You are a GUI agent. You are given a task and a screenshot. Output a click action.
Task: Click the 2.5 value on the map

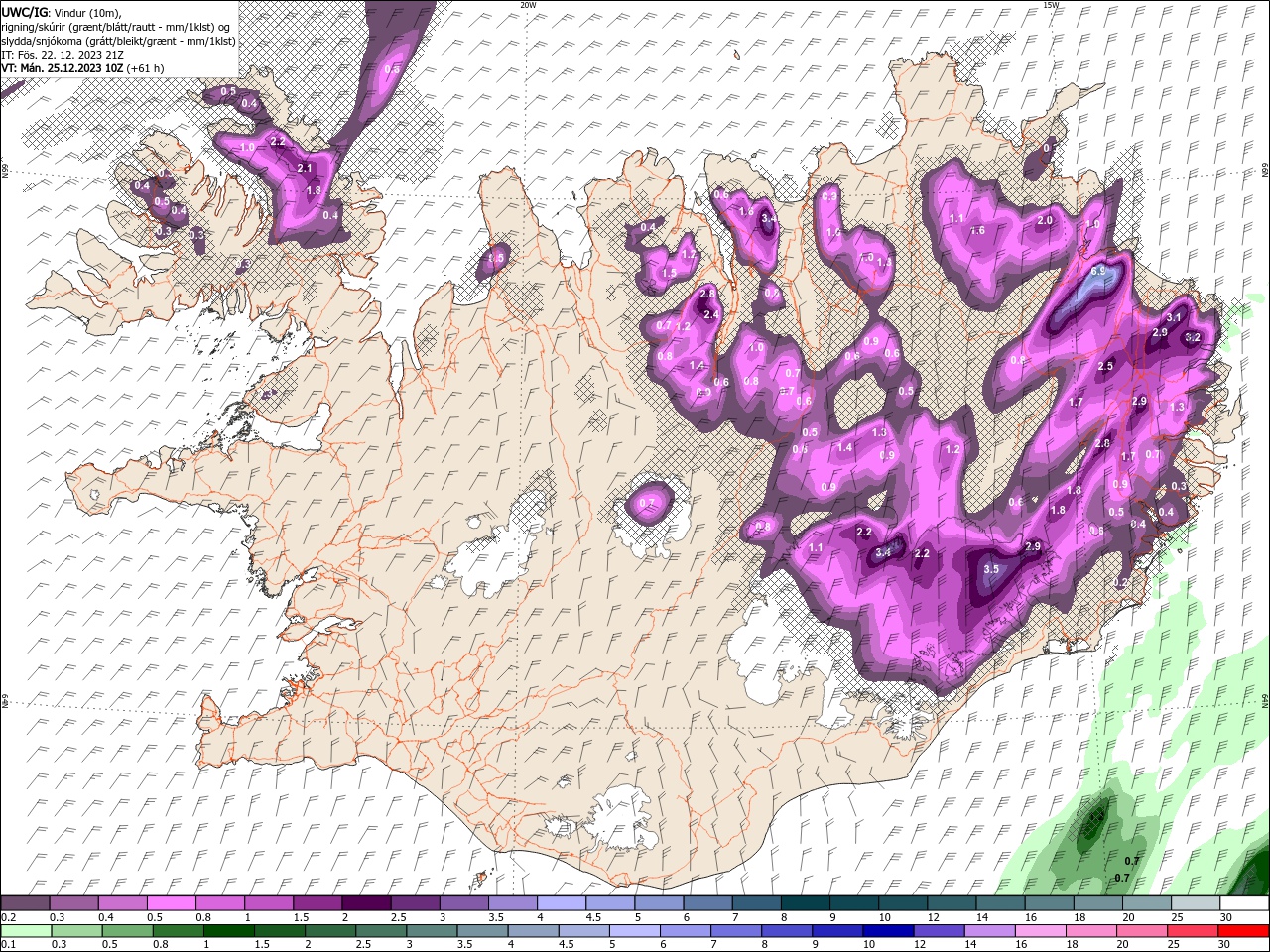tap(1106, 366)
